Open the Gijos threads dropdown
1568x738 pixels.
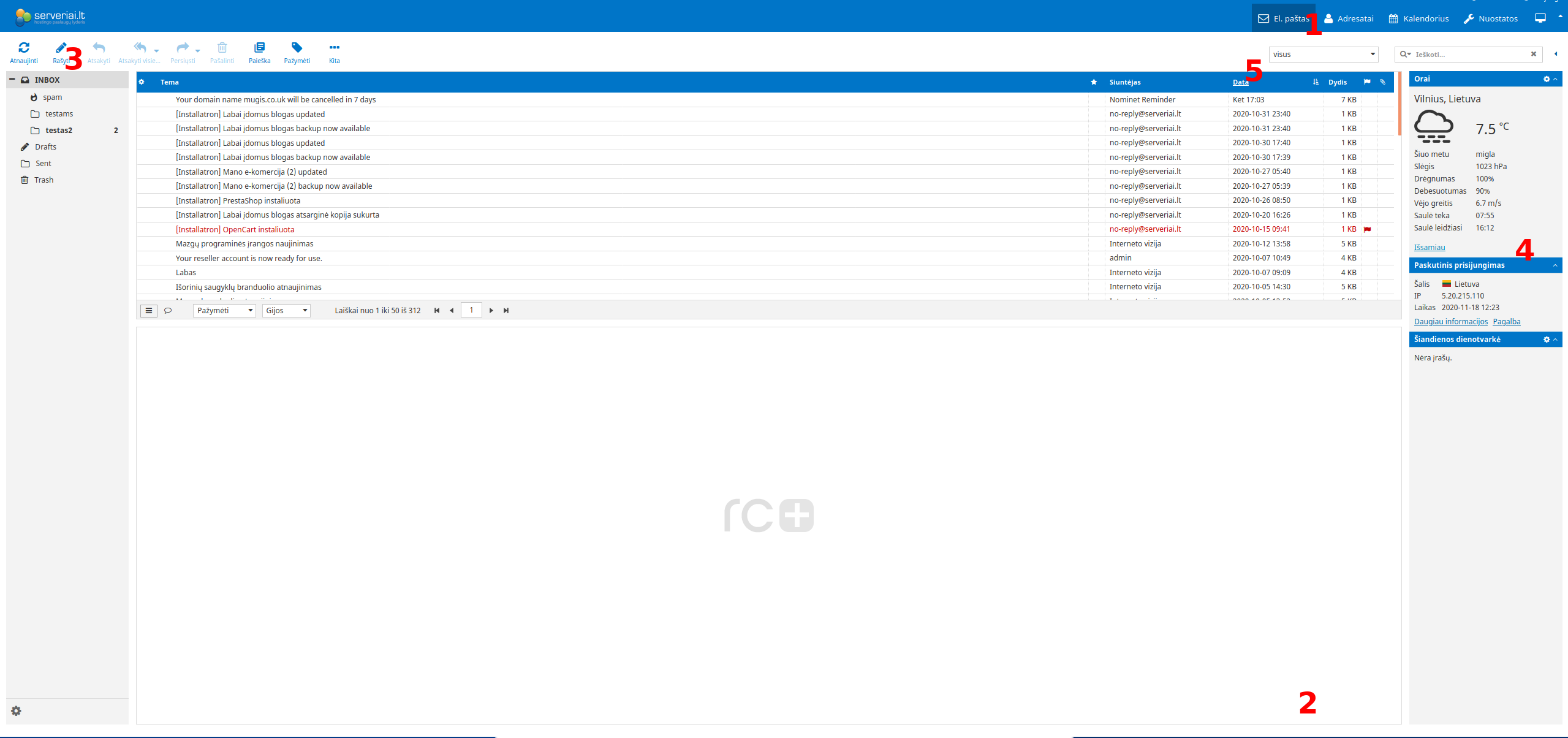tap(286, 311)
